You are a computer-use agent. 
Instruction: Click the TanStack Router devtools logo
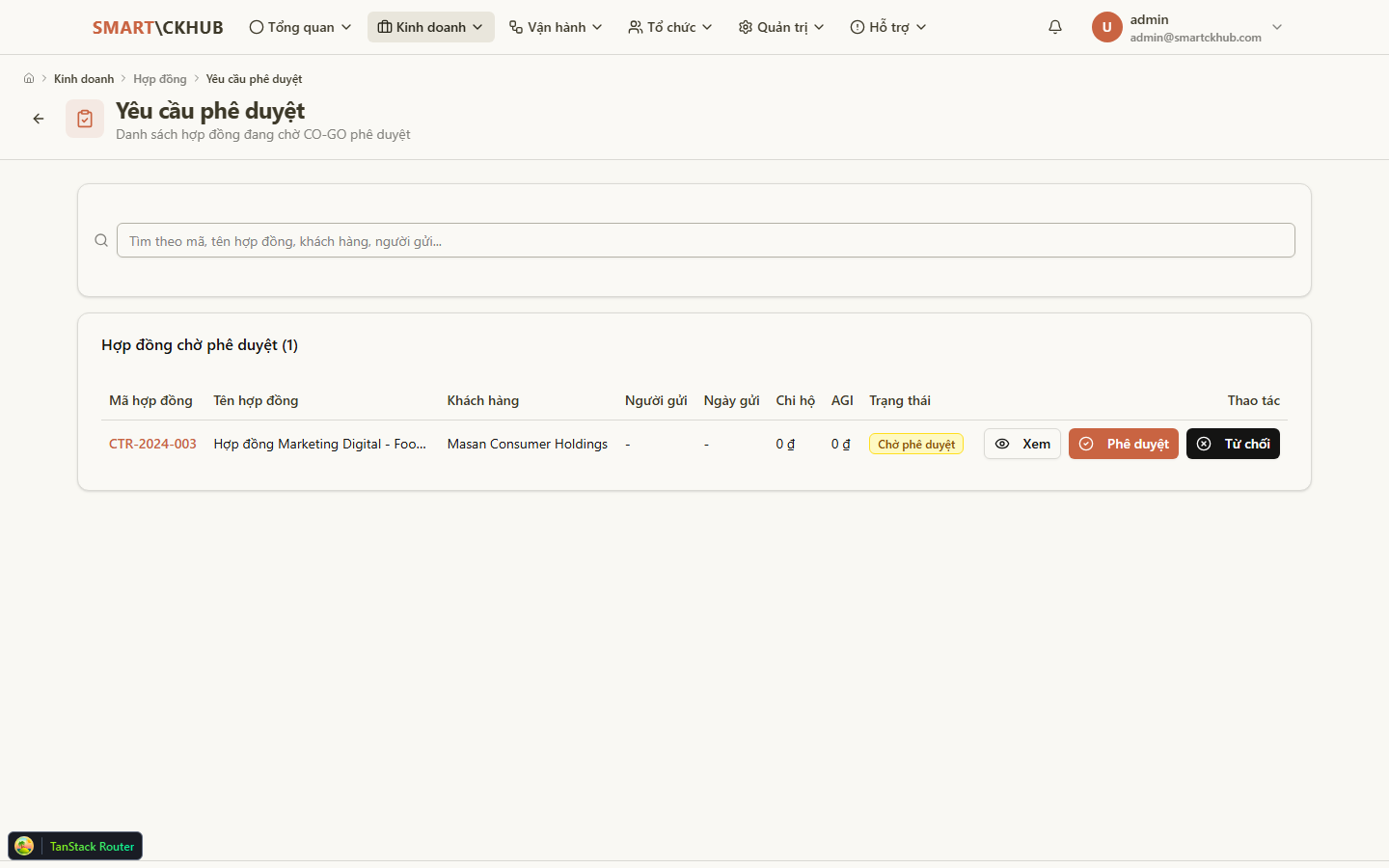[24, 846]
